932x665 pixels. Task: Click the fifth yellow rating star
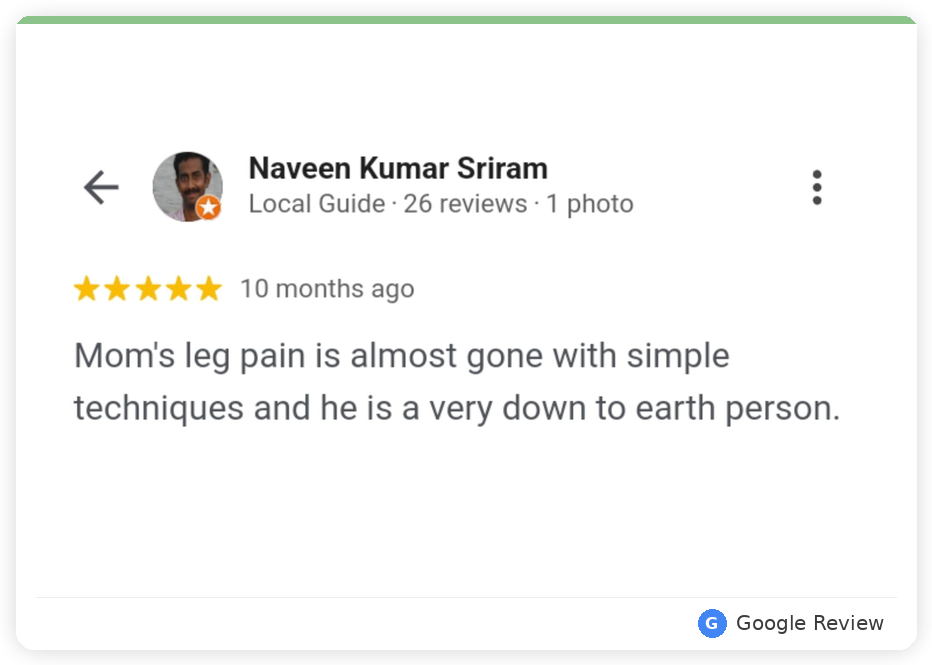click(x=209, y=289)
